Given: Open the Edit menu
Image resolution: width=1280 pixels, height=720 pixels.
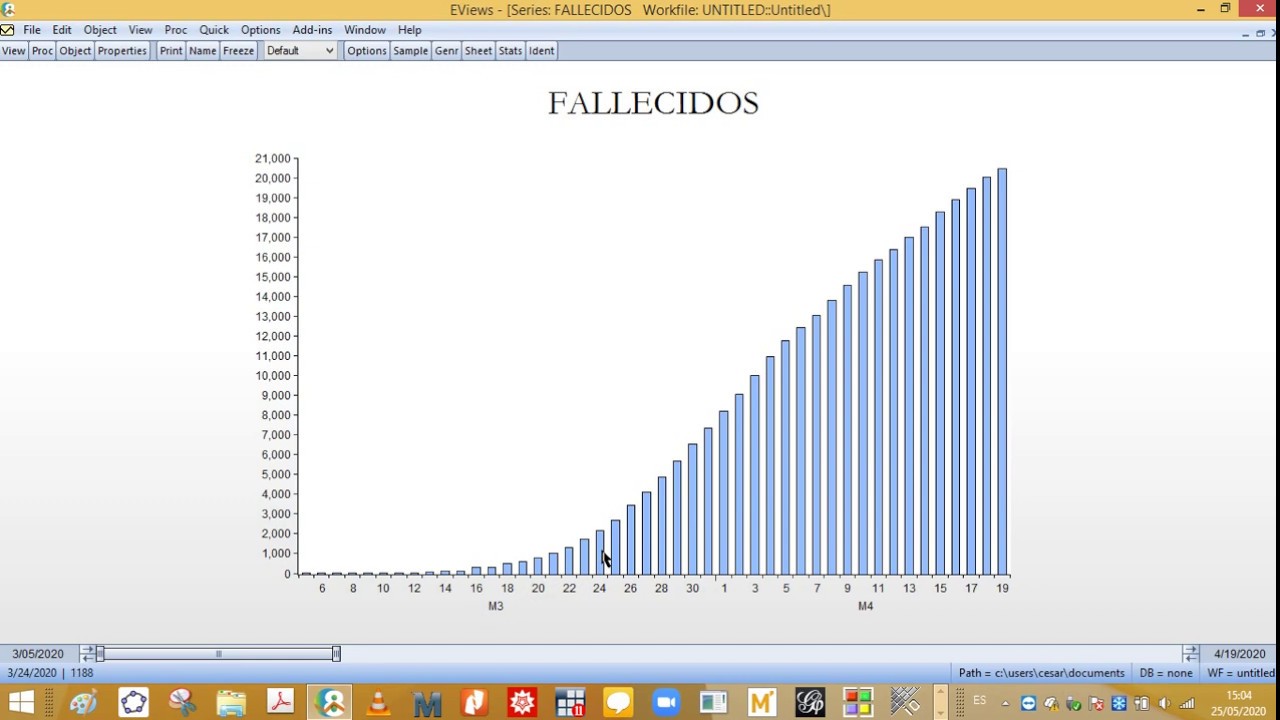Looking at the screenshot, I should (x=62, y=30).
